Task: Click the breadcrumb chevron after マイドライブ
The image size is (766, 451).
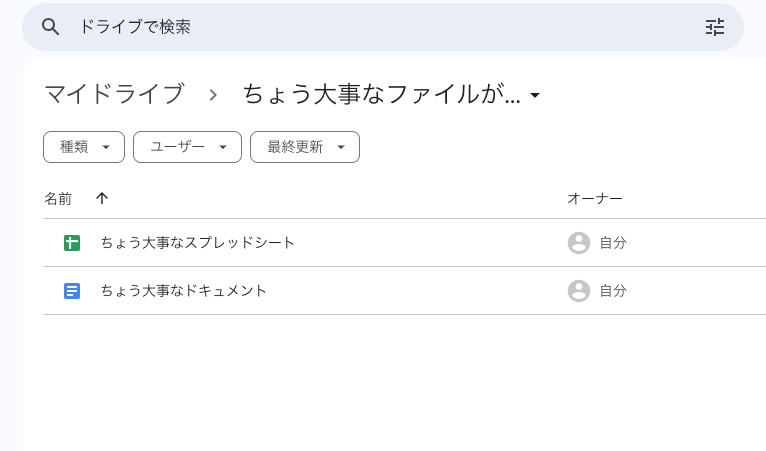Action: click(x=213, y=95)
